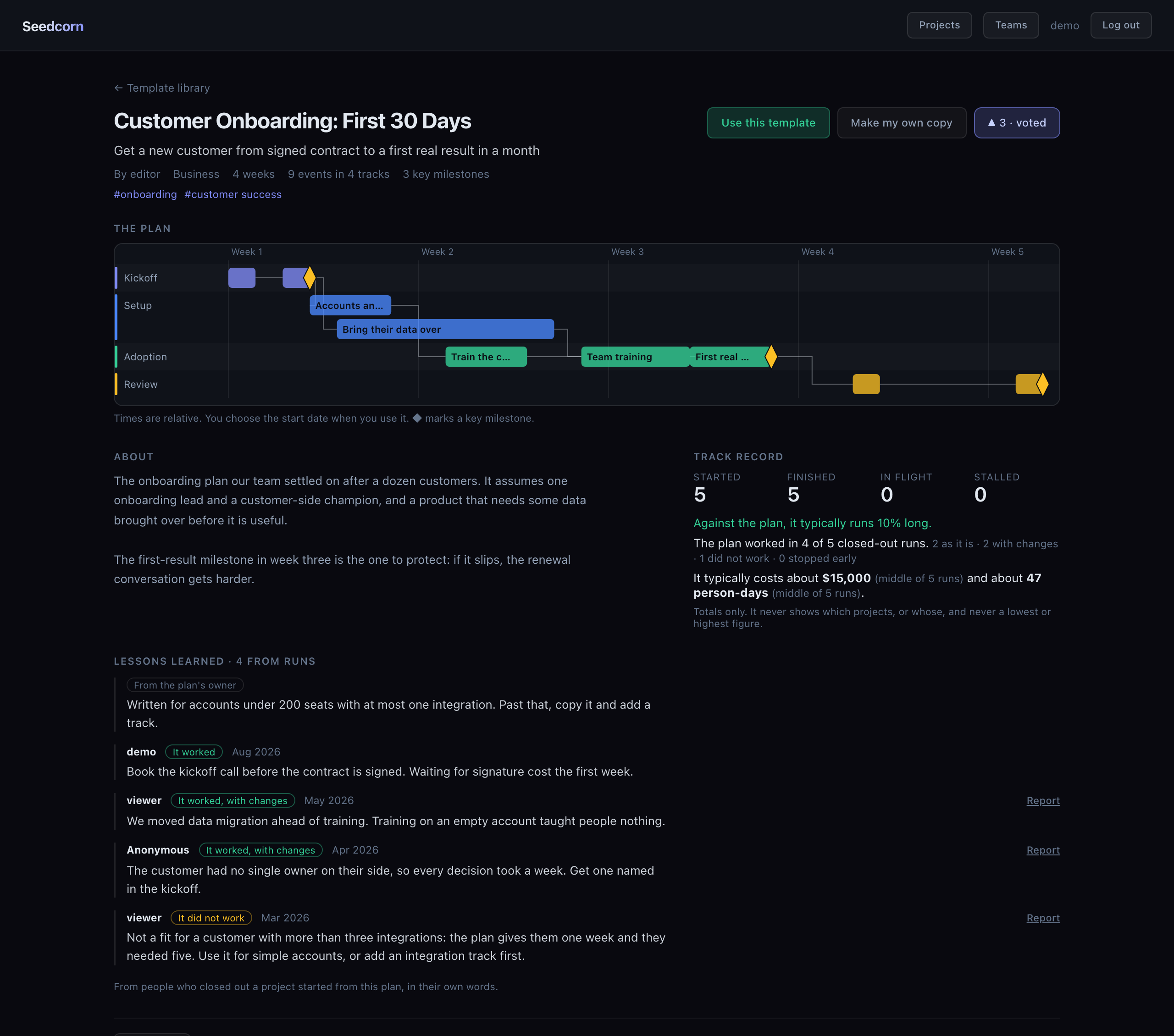The width and height of the screenshot is (1174, 1036).
Task: Select the first Kickoff event block
Action: tap(242, 278)
